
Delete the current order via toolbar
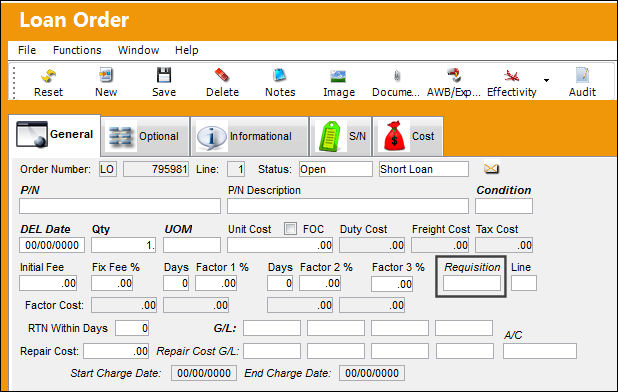tap(222, 83)
